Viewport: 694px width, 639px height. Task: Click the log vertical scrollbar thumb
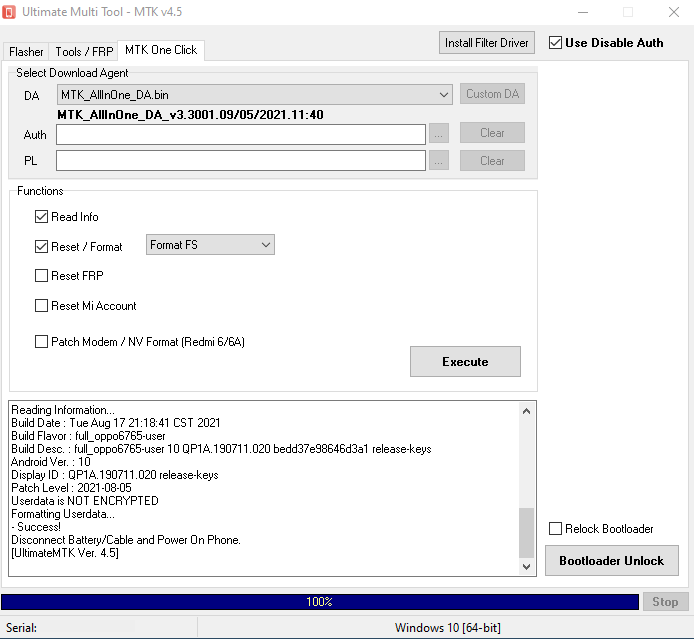pyautogui.click(x=526, y=533)
